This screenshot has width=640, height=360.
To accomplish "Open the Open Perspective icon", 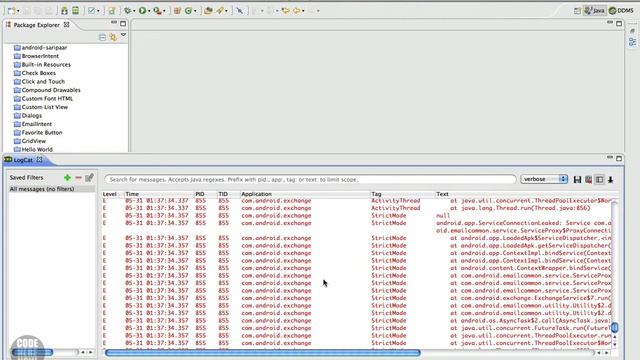I will point(577,11).
